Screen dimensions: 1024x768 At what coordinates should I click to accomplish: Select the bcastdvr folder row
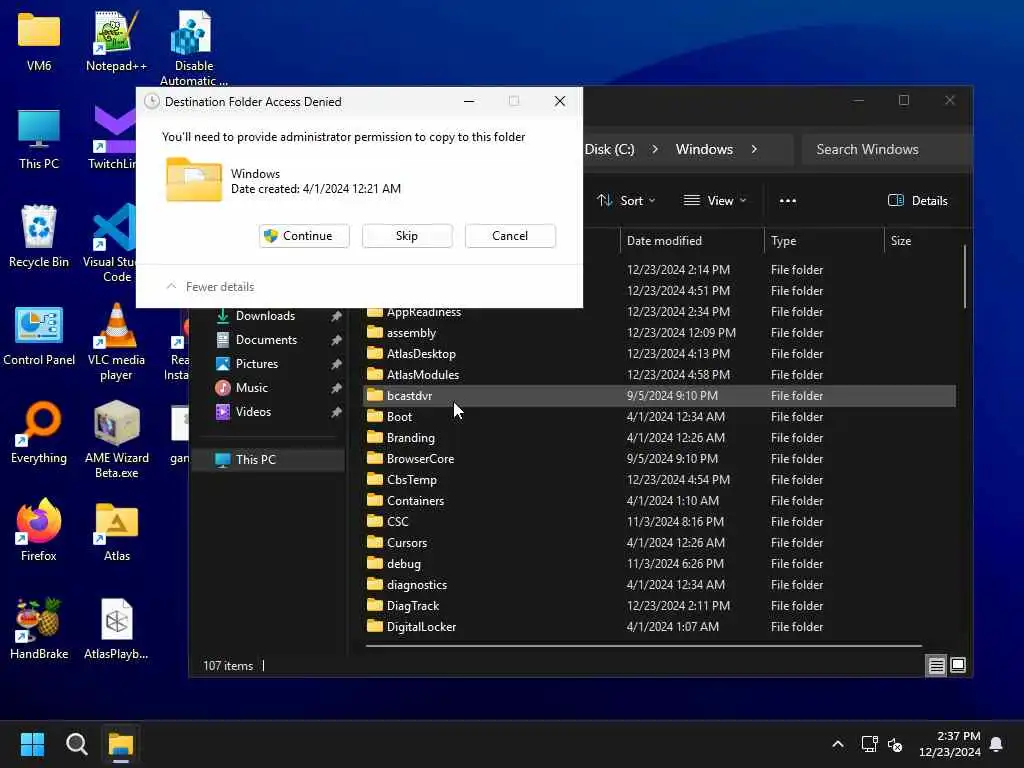(660, 396)
